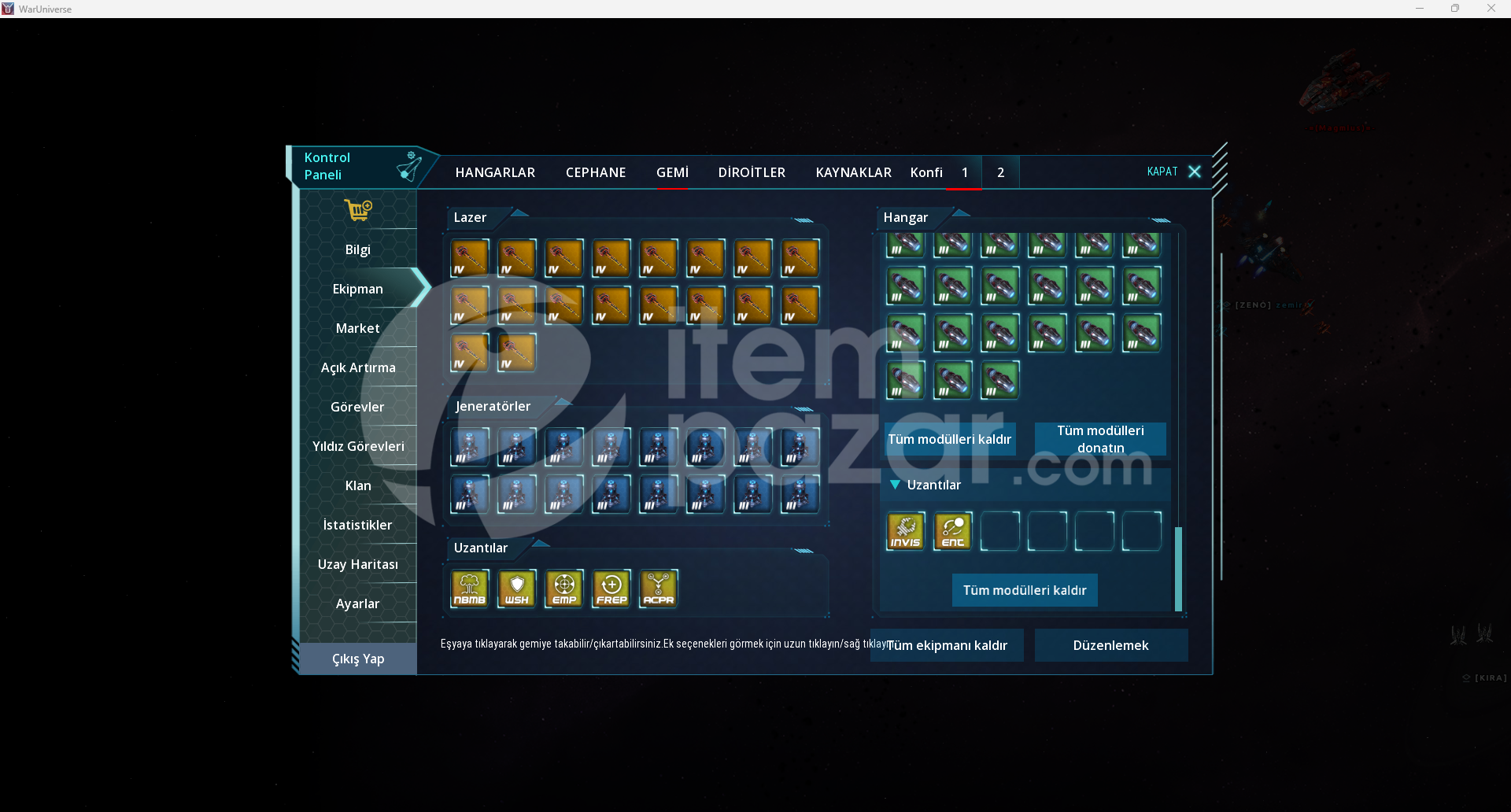Select the GEMİ tab
Image resolution: width=1511 pixels, height=812 pixels.
pos(672,172)
